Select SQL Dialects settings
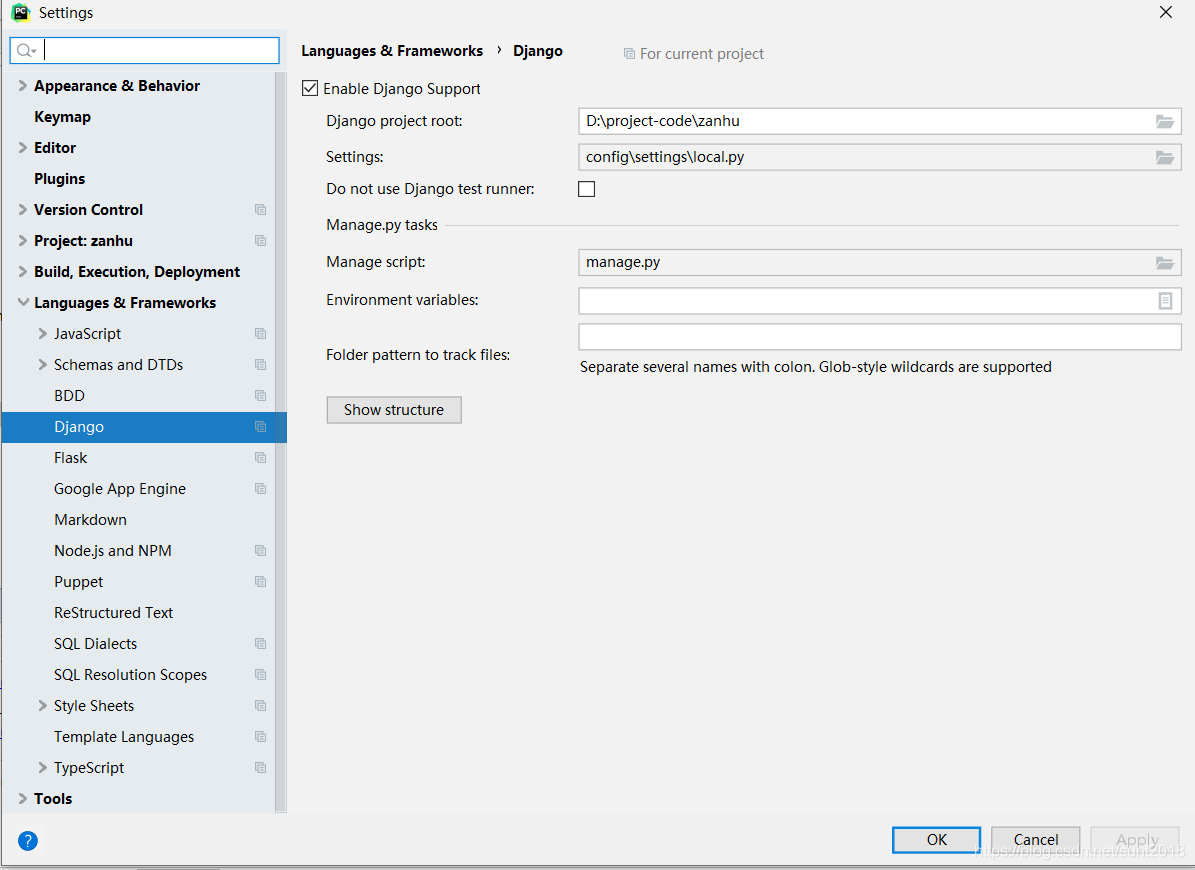Image resolution: width=1195 pixels, height=870 pixels. [x=95, y=644]
